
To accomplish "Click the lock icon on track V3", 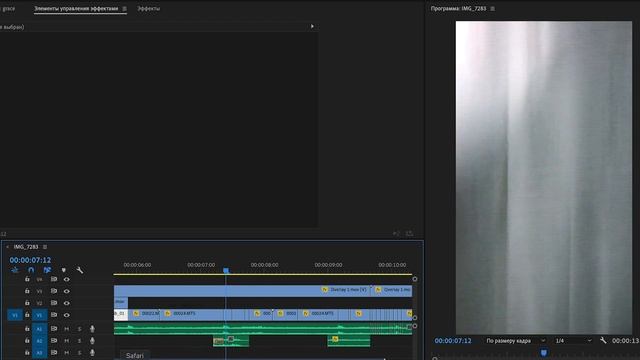I will click(x=27, y=291).
